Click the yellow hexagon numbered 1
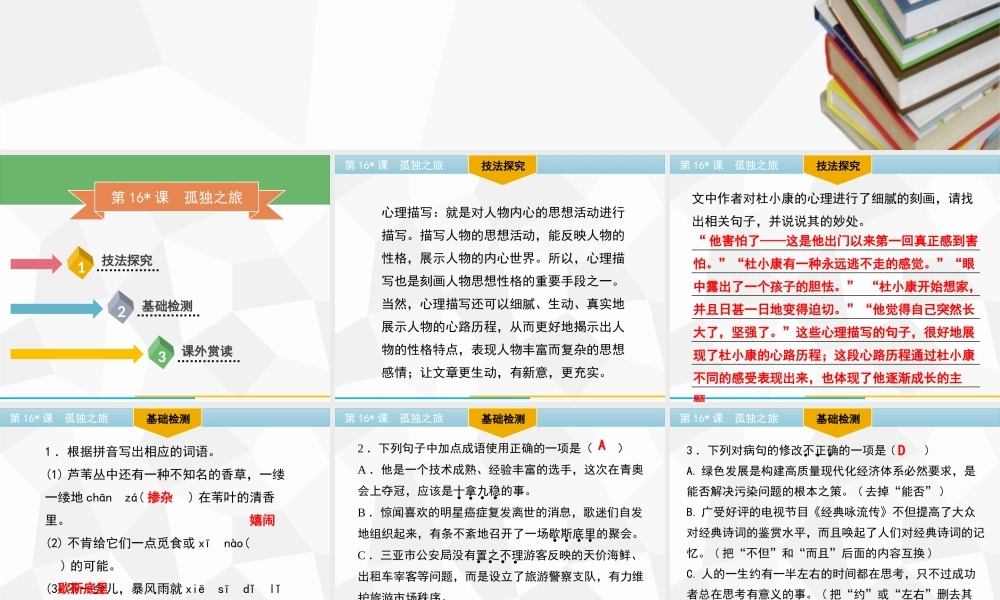Image resolution: width=1000 pixels, height=600 pixels. coord(80,263)
